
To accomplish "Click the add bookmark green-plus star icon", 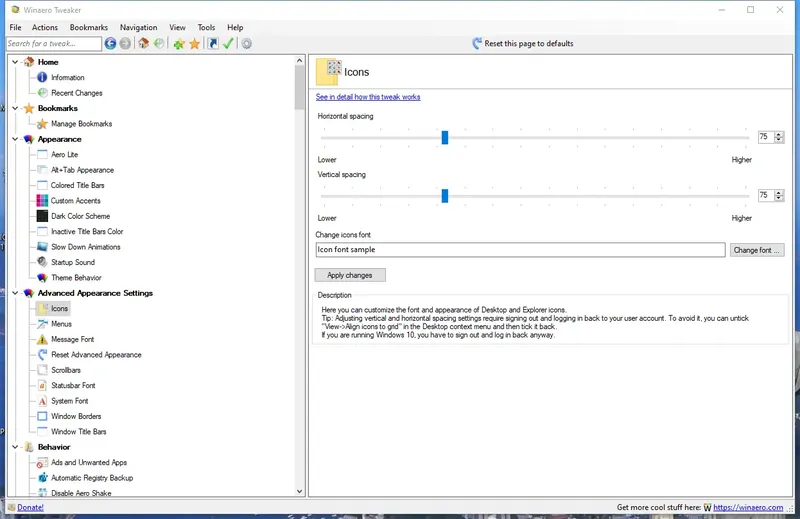I will click(179, 44).
